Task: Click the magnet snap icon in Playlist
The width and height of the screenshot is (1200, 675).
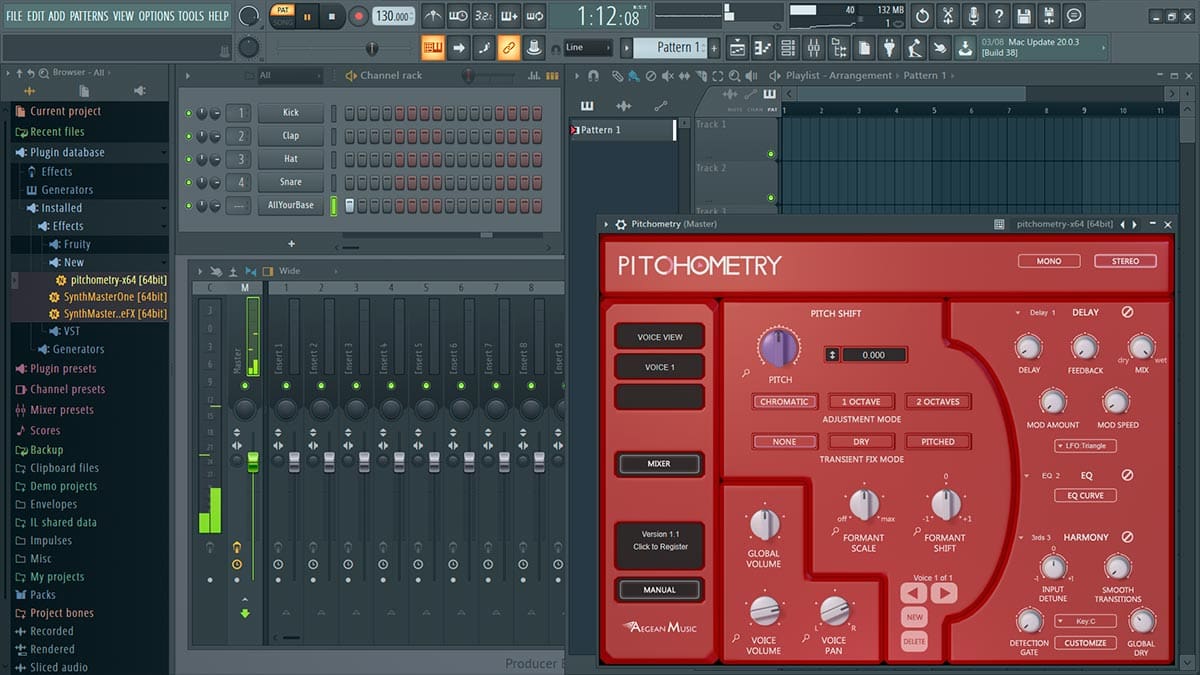Action: tap(593, 76)
